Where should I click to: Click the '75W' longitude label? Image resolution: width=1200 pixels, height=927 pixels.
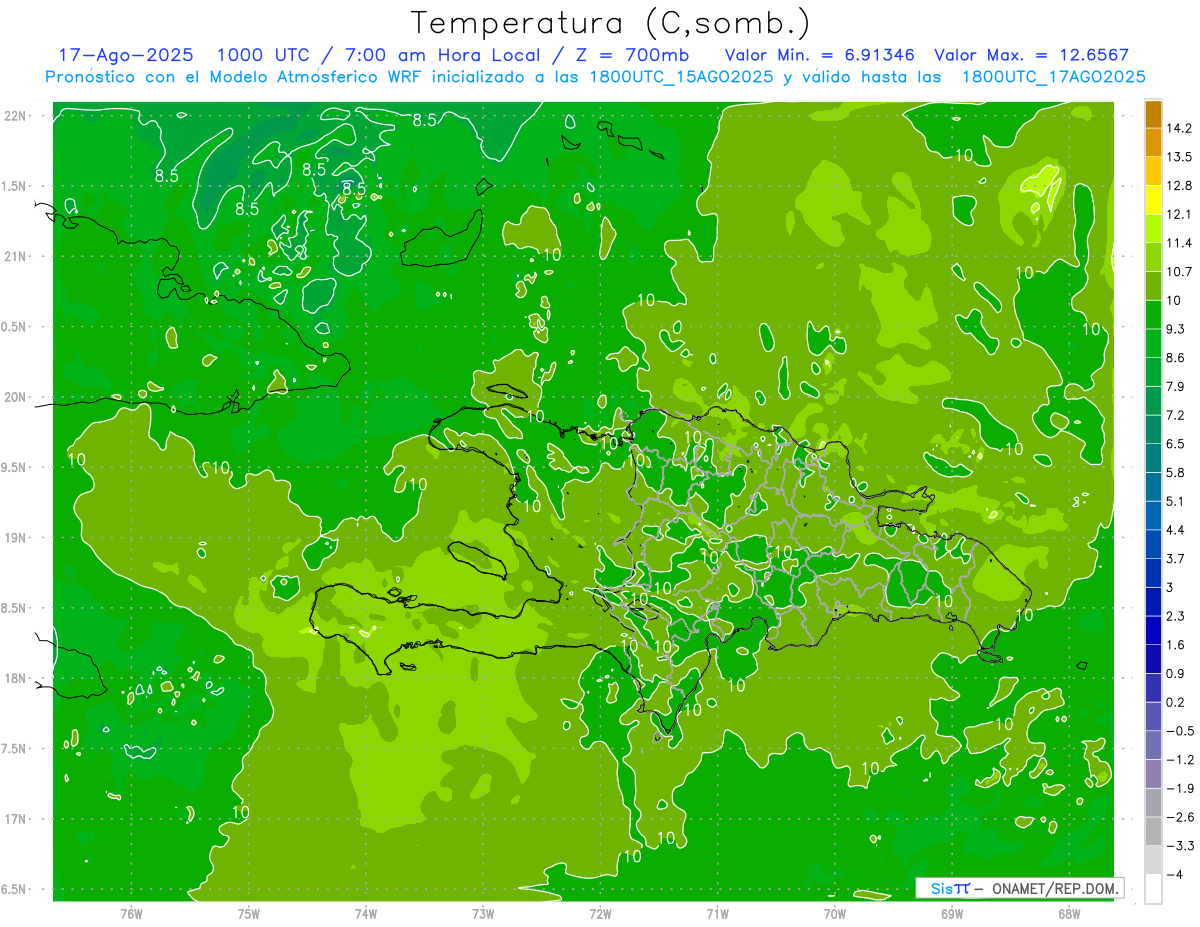tap(249, 914)
